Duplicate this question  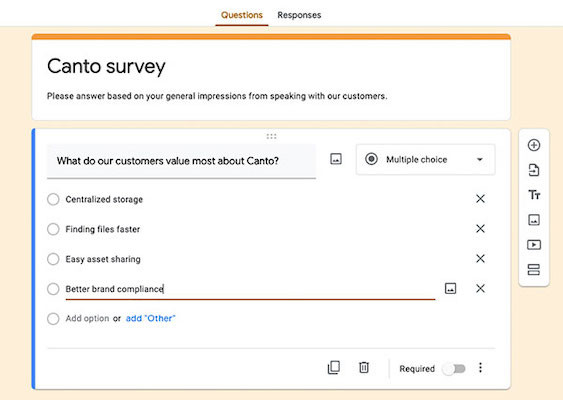(x=334, y=367)
